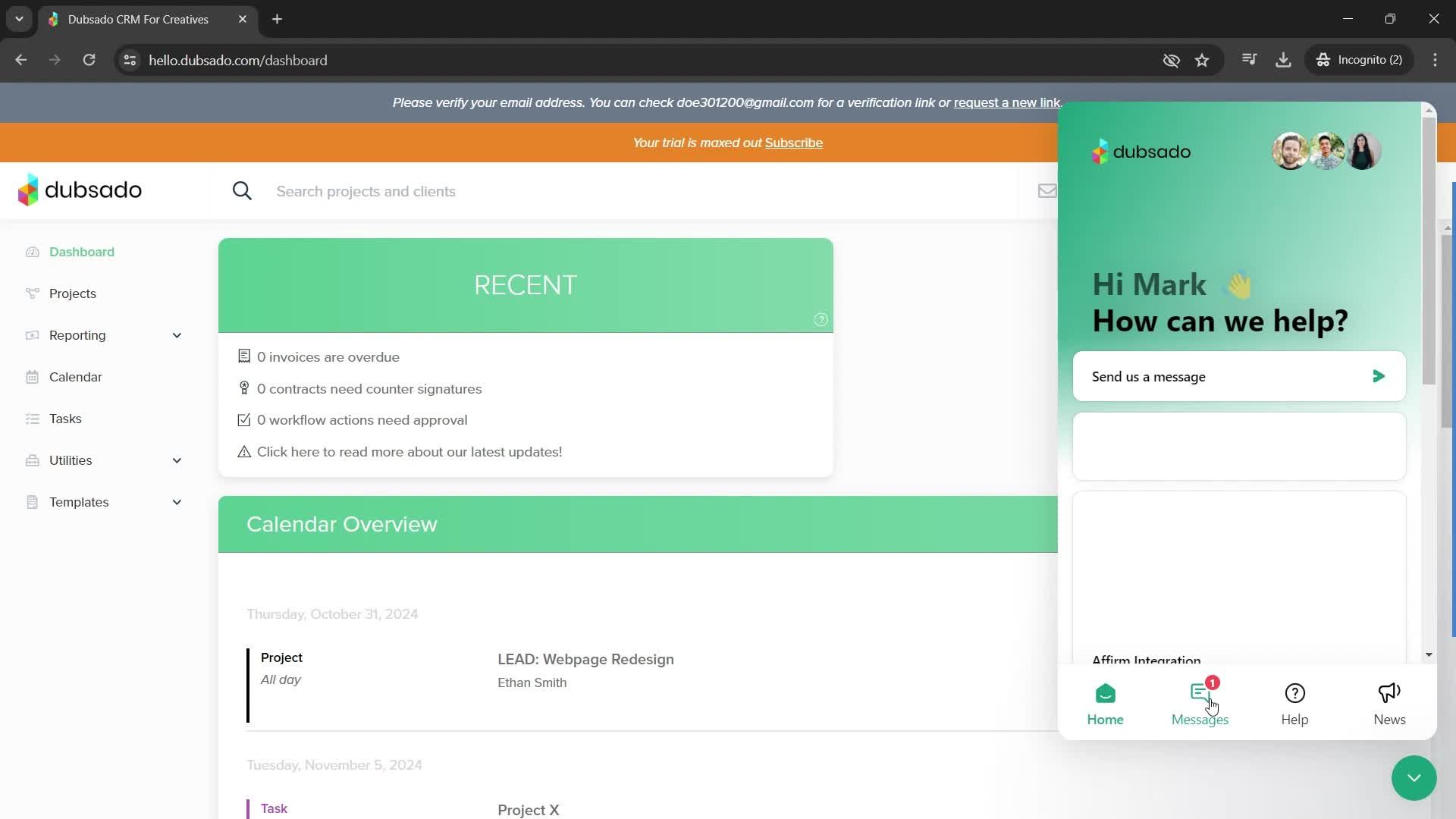Screen dimensions: 1456x819
Task: Open the LEAD: Webpage Redesign project
Action: [585, 659]
